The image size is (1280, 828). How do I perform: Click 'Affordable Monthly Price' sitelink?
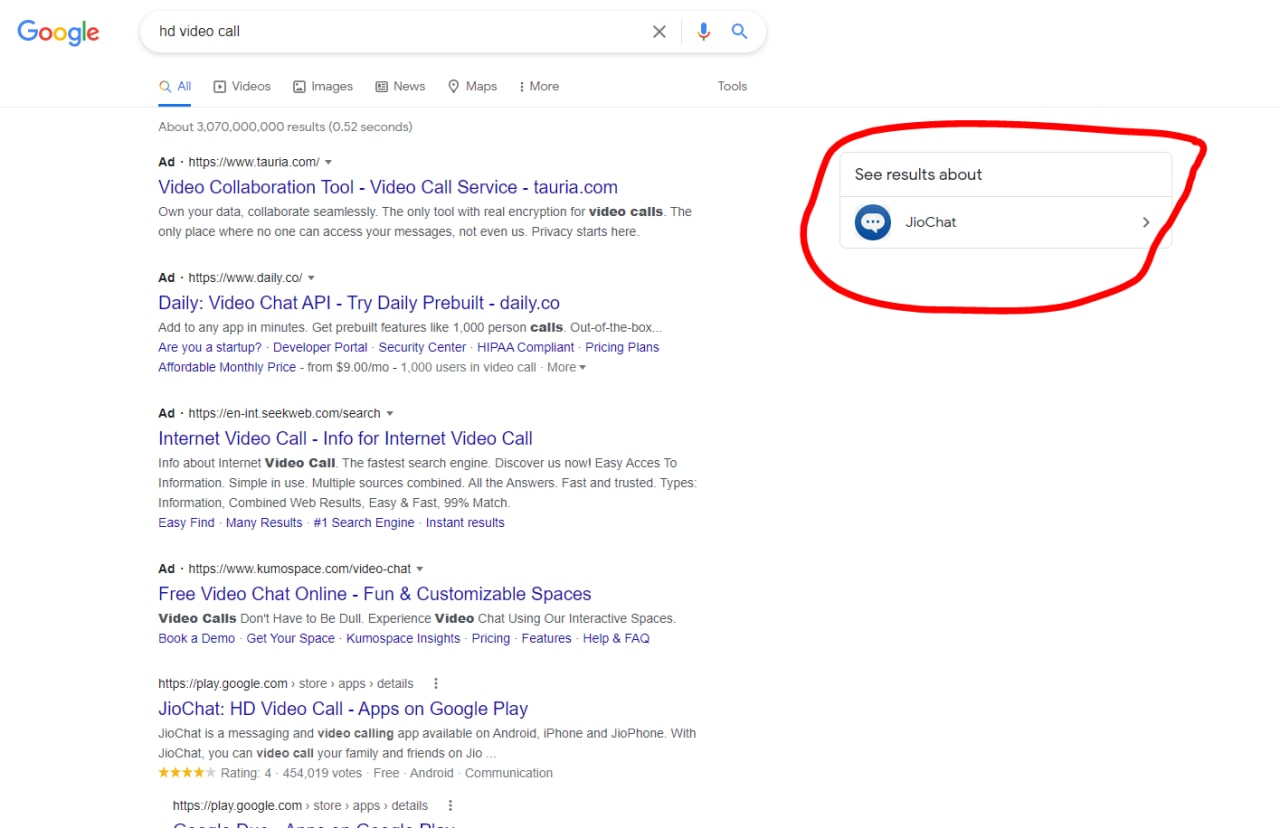227,368
